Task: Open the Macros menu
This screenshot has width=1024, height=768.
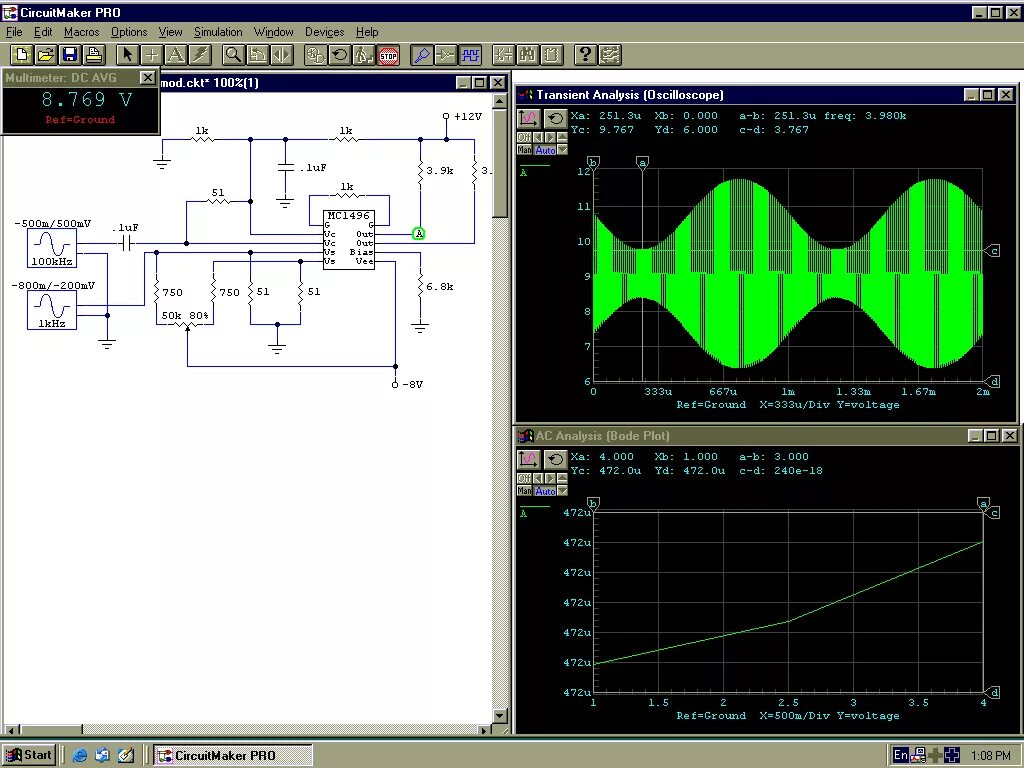Action: coord(82,32)
